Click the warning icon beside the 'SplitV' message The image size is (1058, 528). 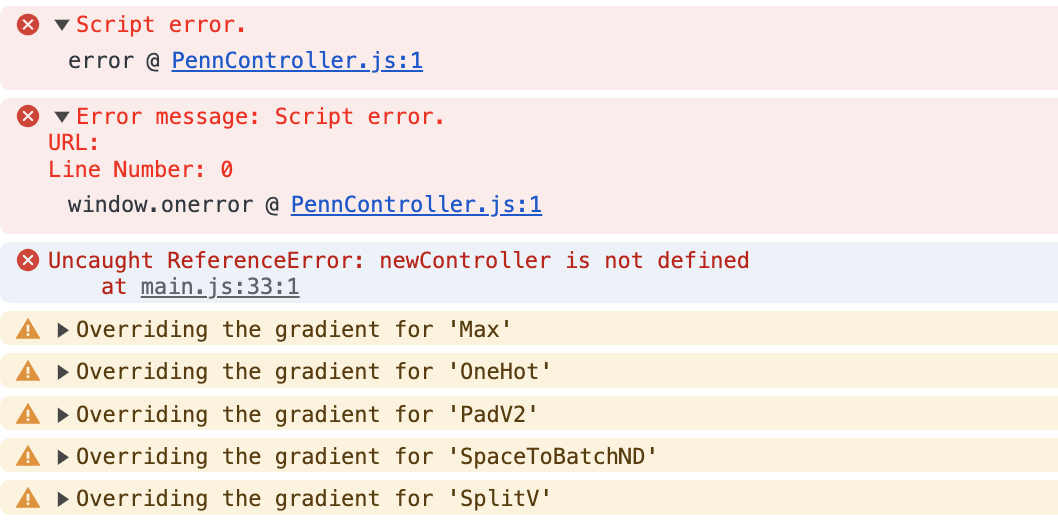[28, 498]
